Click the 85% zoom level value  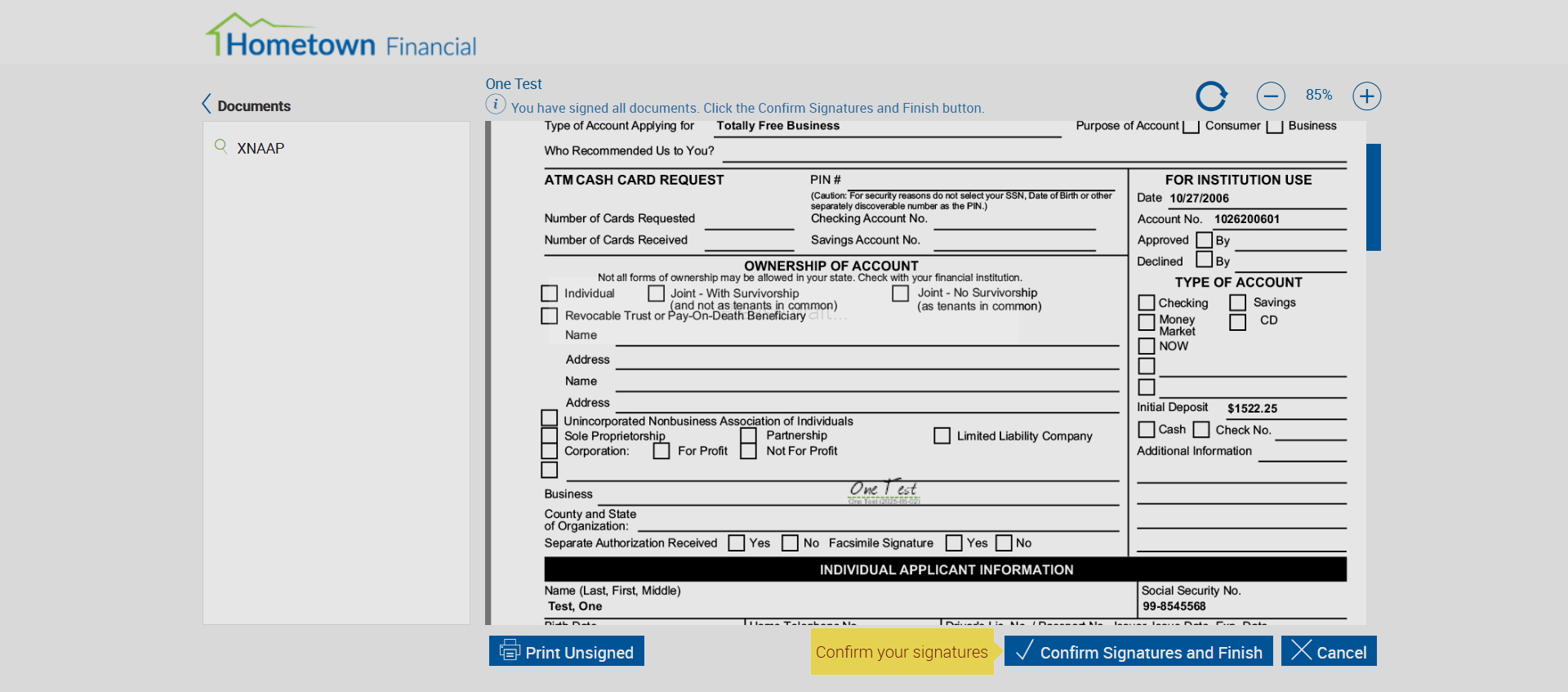click(1319, 95)
